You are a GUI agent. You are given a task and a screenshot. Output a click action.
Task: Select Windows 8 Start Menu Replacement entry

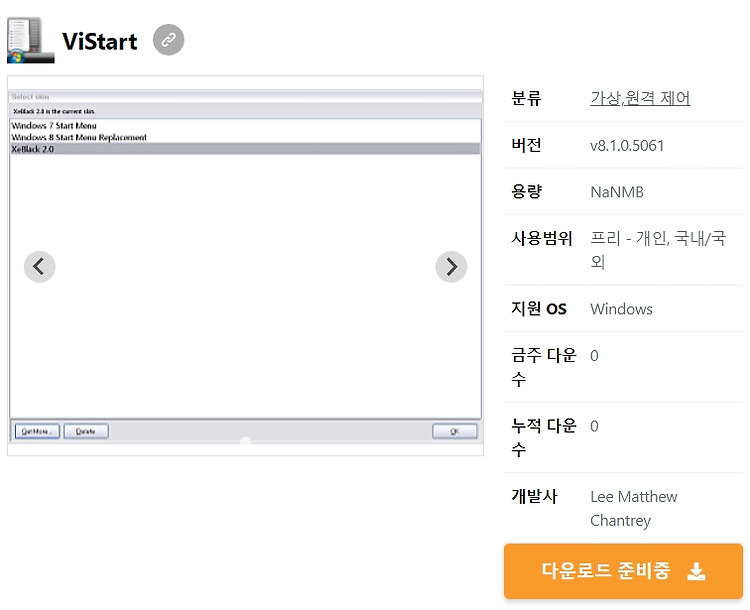coord(79,137)
